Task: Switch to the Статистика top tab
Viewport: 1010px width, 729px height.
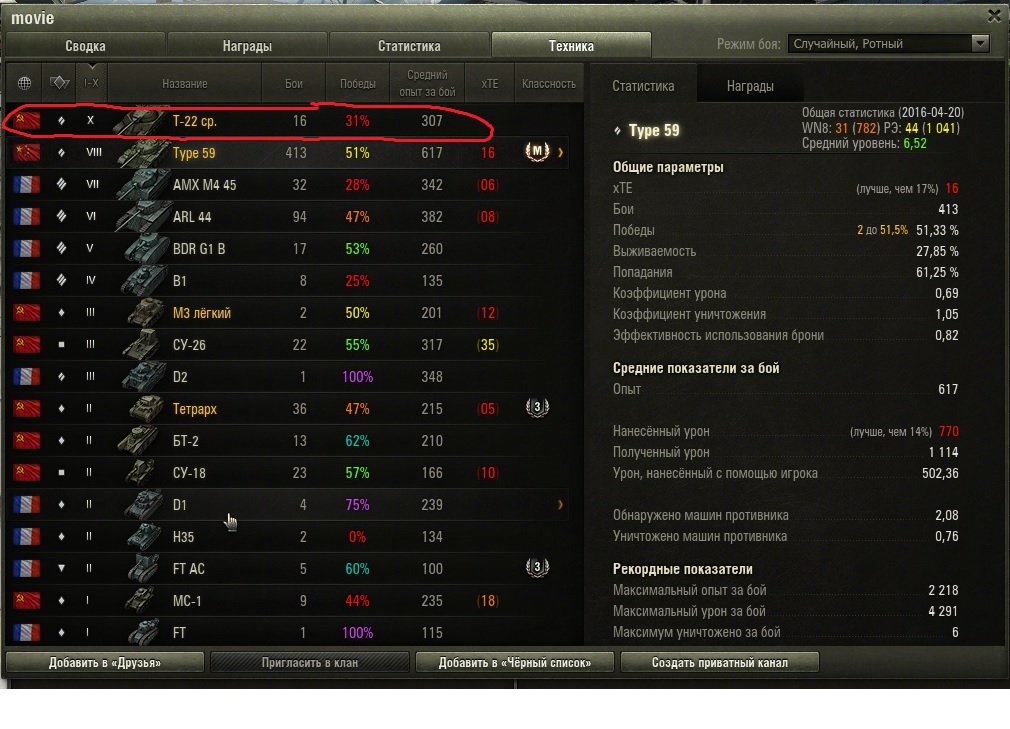Action: pos(409,46)
